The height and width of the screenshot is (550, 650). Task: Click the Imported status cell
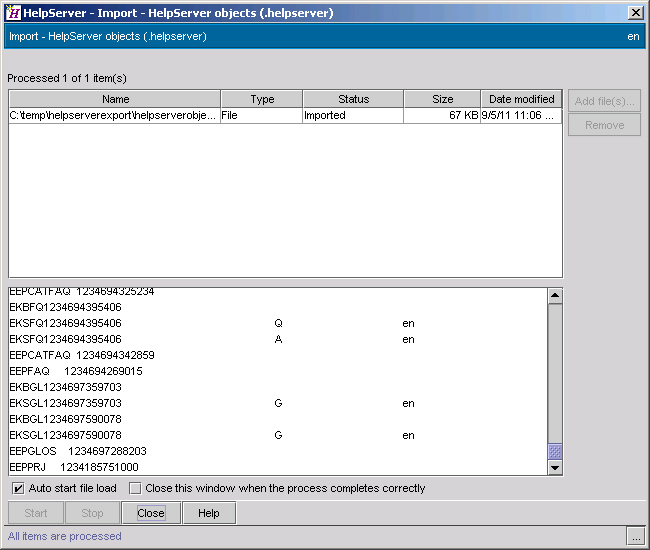353,115
